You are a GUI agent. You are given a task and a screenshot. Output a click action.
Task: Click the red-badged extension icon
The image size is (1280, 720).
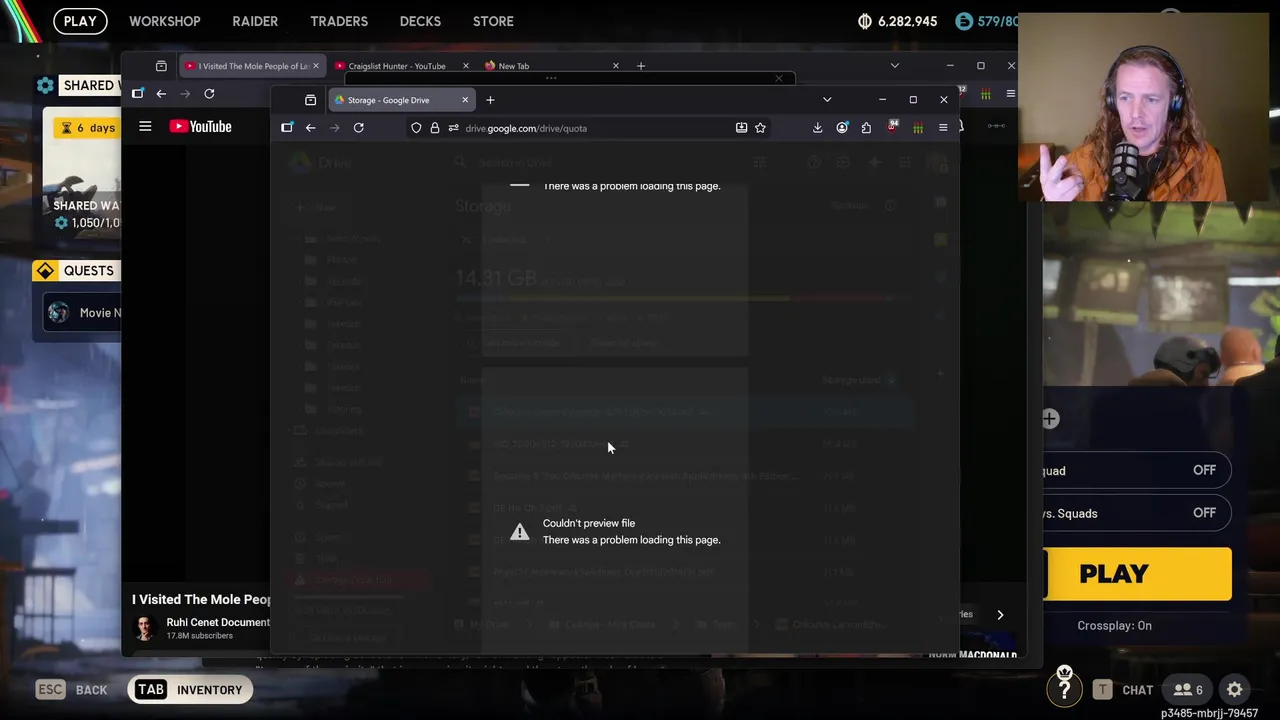[892, 127]
